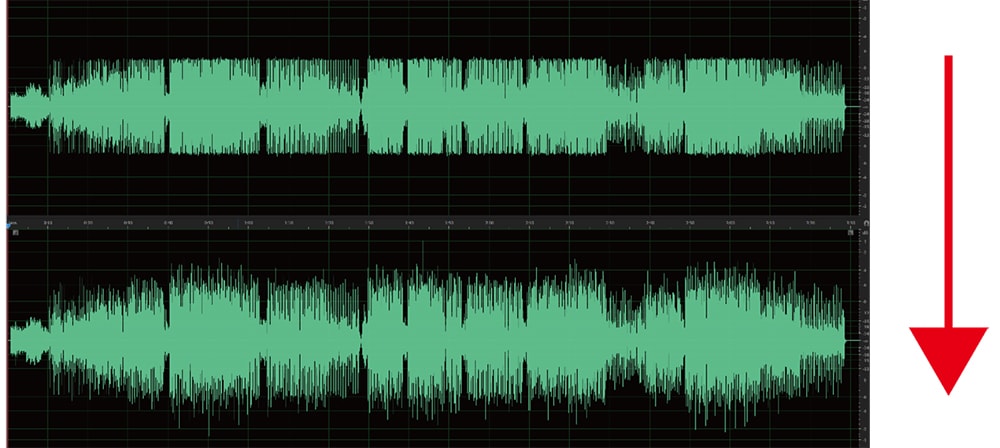Image resolution: width=1000 pixels, height=448 pixels.
Task: Click the small icon at lower waveform's top-right corner
Action: [x=850, y=231]
